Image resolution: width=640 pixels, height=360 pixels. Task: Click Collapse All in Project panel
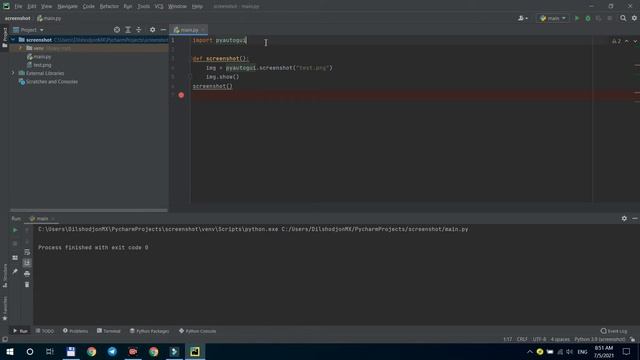[x=139, y=30]
